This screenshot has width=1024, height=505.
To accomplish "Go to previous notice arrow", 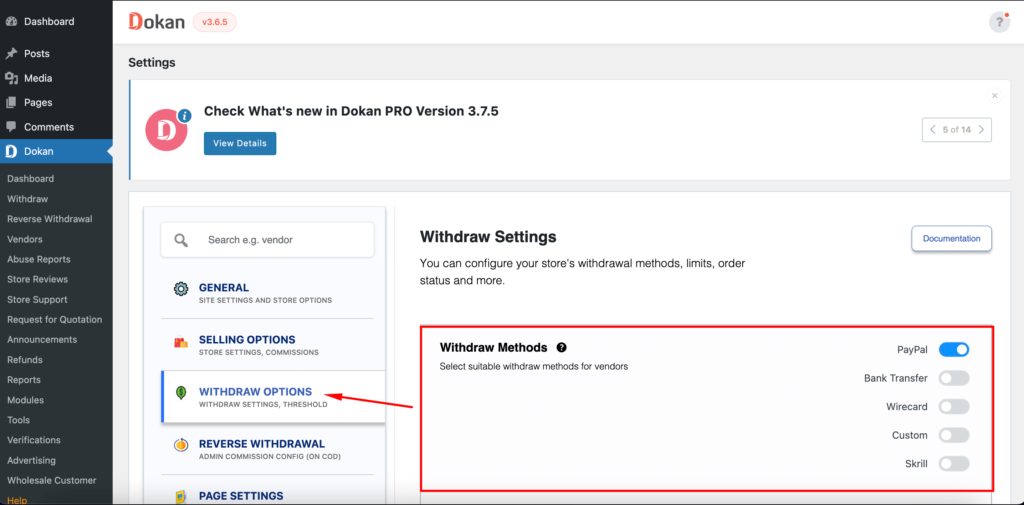I will coord(933,129).
